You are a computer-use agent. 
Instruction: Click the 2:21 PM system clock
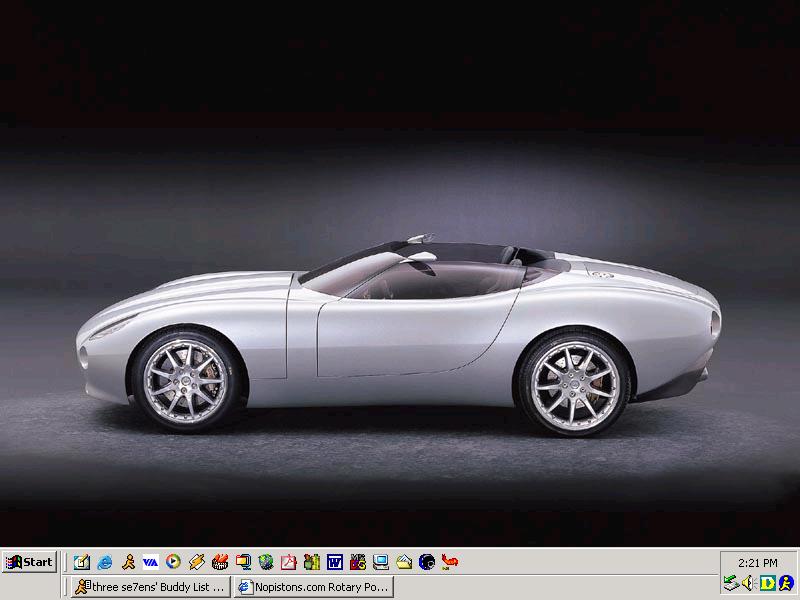coord(756,563)
